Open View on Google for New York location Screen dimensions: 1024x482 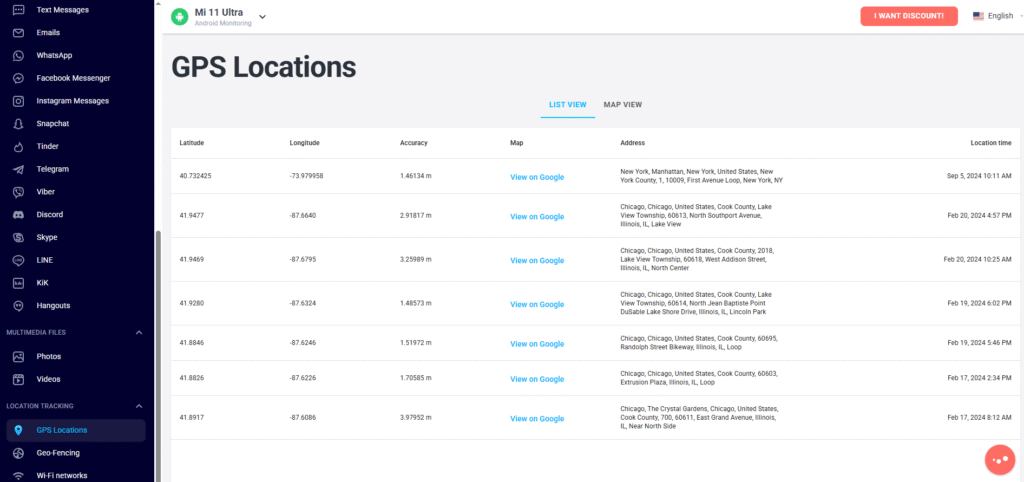click(536, 177)
